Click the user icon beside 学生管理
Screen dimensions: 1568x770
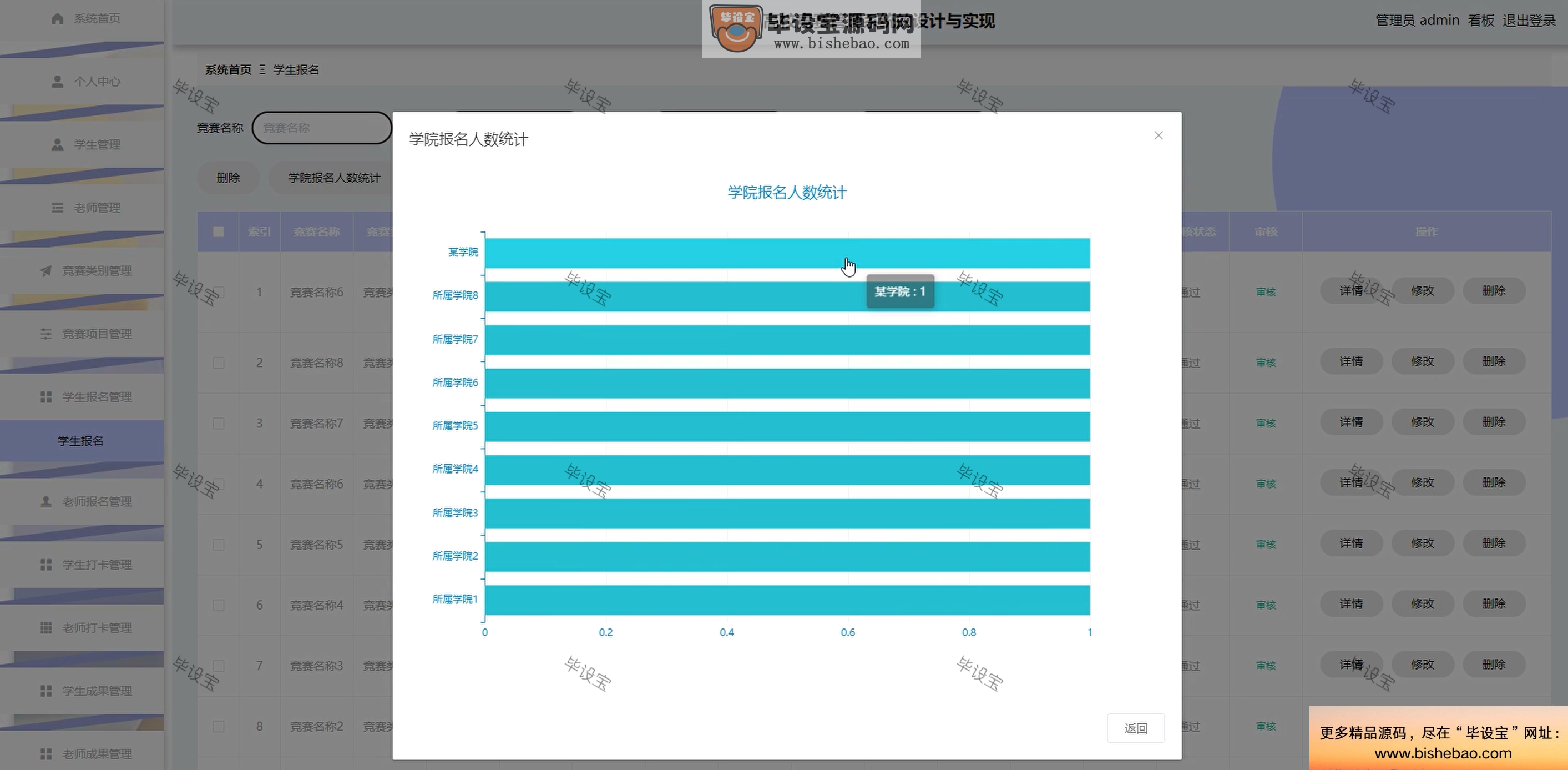[57, 144]
